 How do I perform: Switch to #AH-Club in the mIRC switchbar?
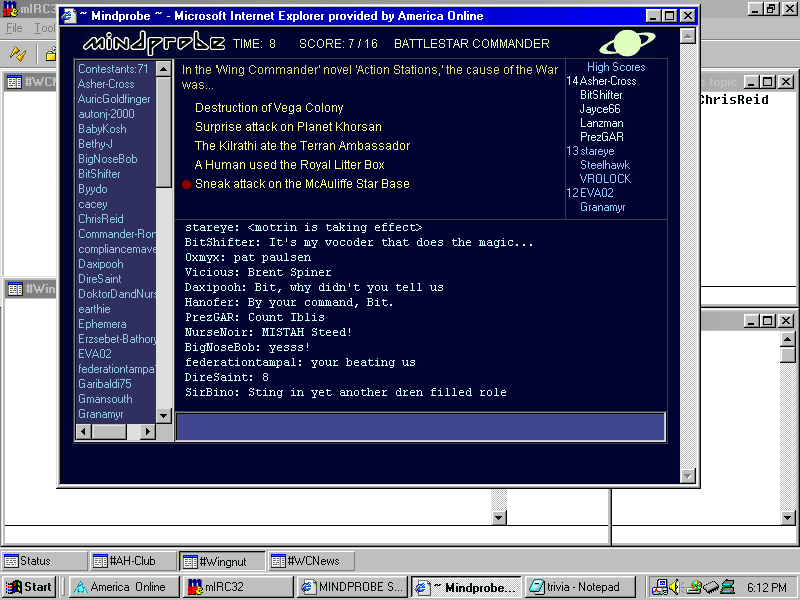tap(132, 561)
